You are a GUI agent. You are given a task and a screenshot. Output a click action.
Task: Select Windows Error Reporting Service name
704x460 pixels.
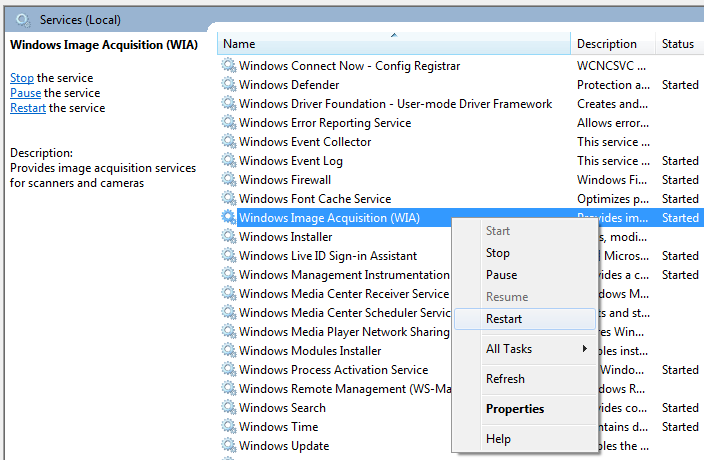click(325, 123)
